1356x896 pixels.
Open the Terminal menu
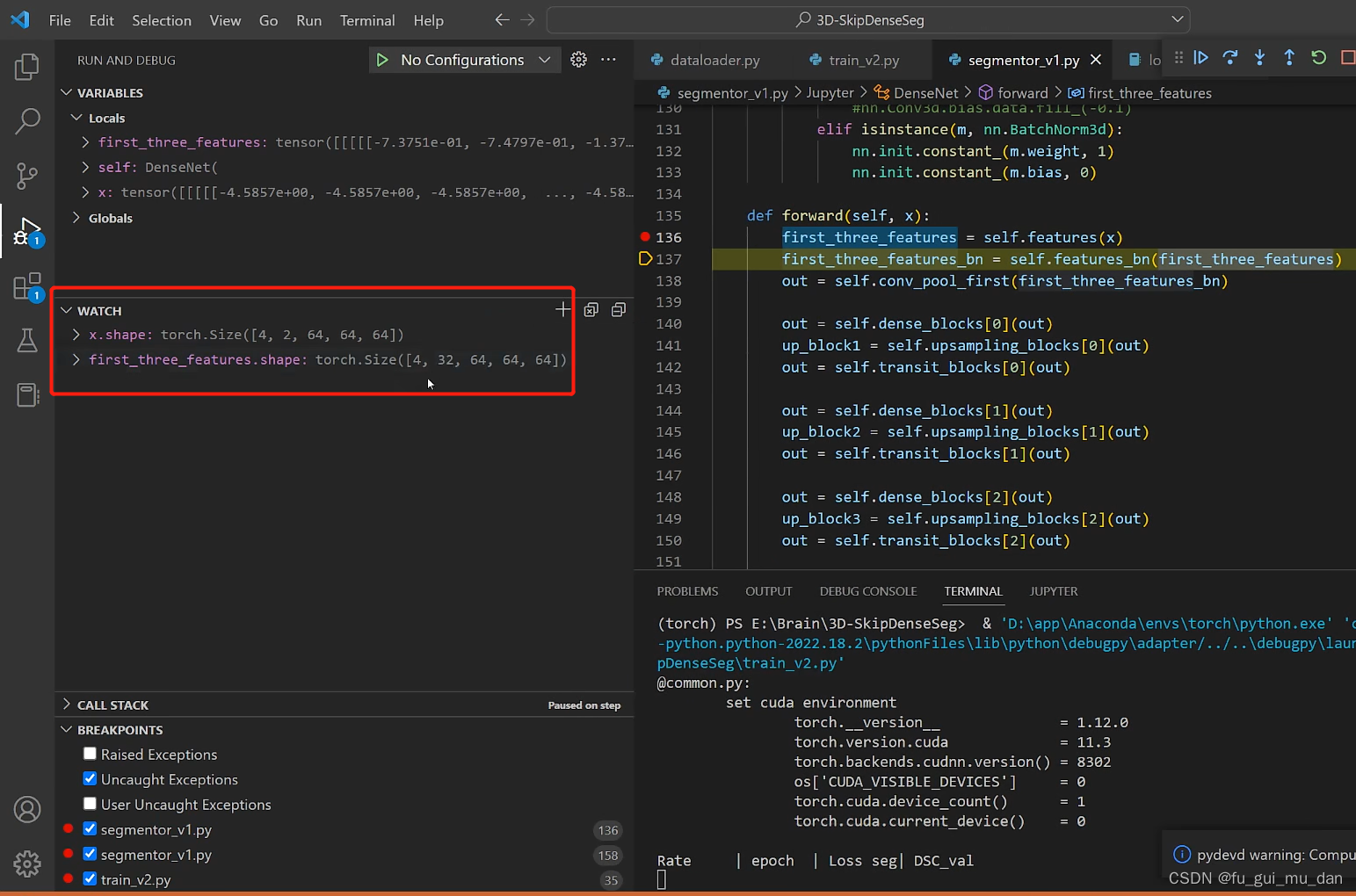click(x=367, y=20)
